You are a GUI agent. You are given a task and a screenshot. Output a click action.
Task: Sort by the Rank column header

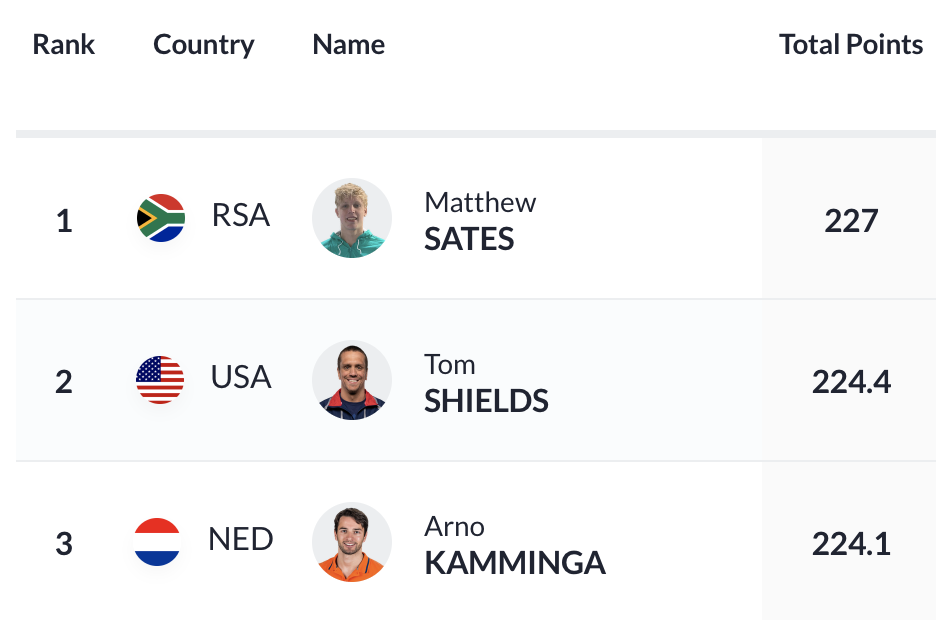tap(63, 44)
